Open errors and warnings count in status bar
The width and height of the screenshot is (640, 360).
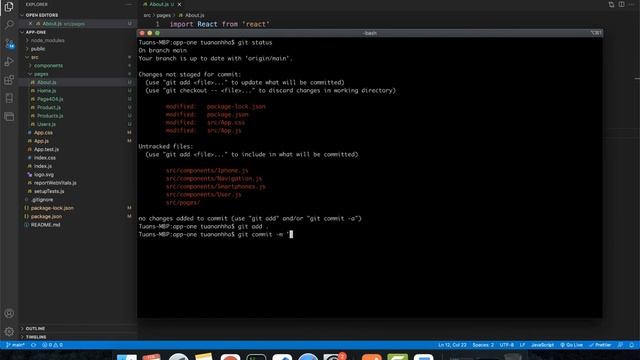(52, 345)
